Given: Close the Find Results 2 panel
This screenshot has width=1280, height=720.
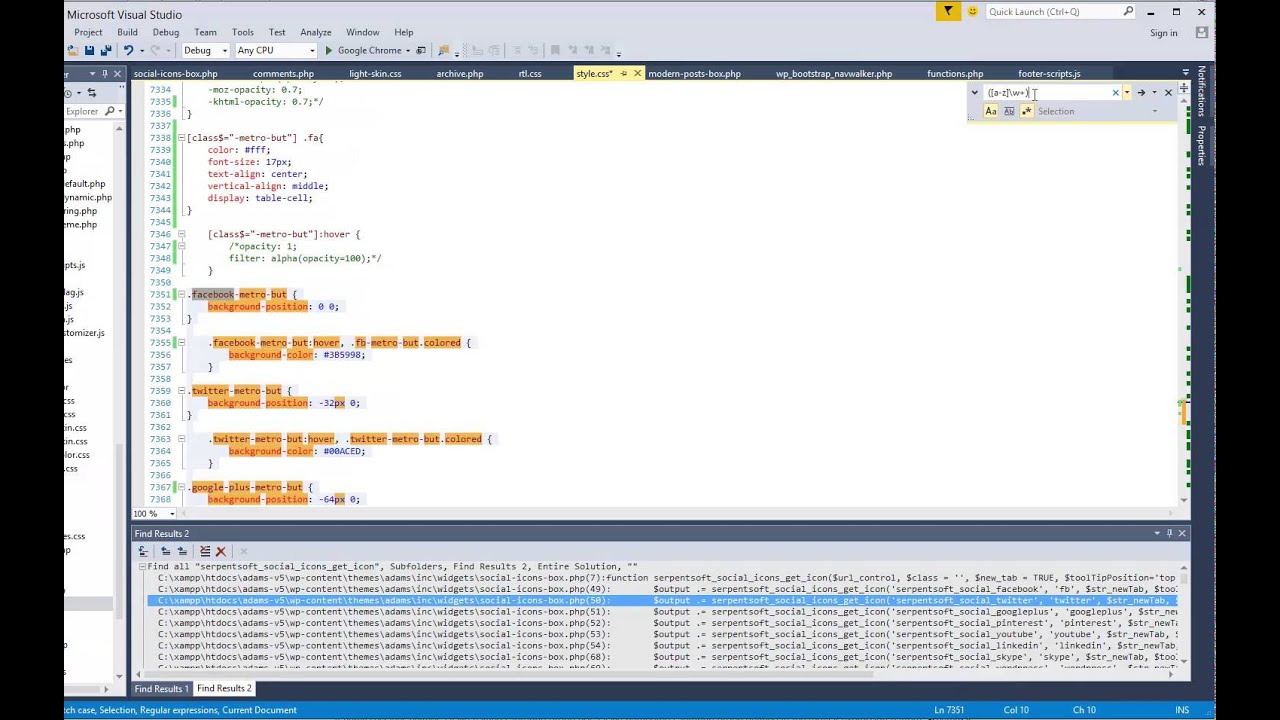Looking at the screenshot, I should [x=1182, y=533].
